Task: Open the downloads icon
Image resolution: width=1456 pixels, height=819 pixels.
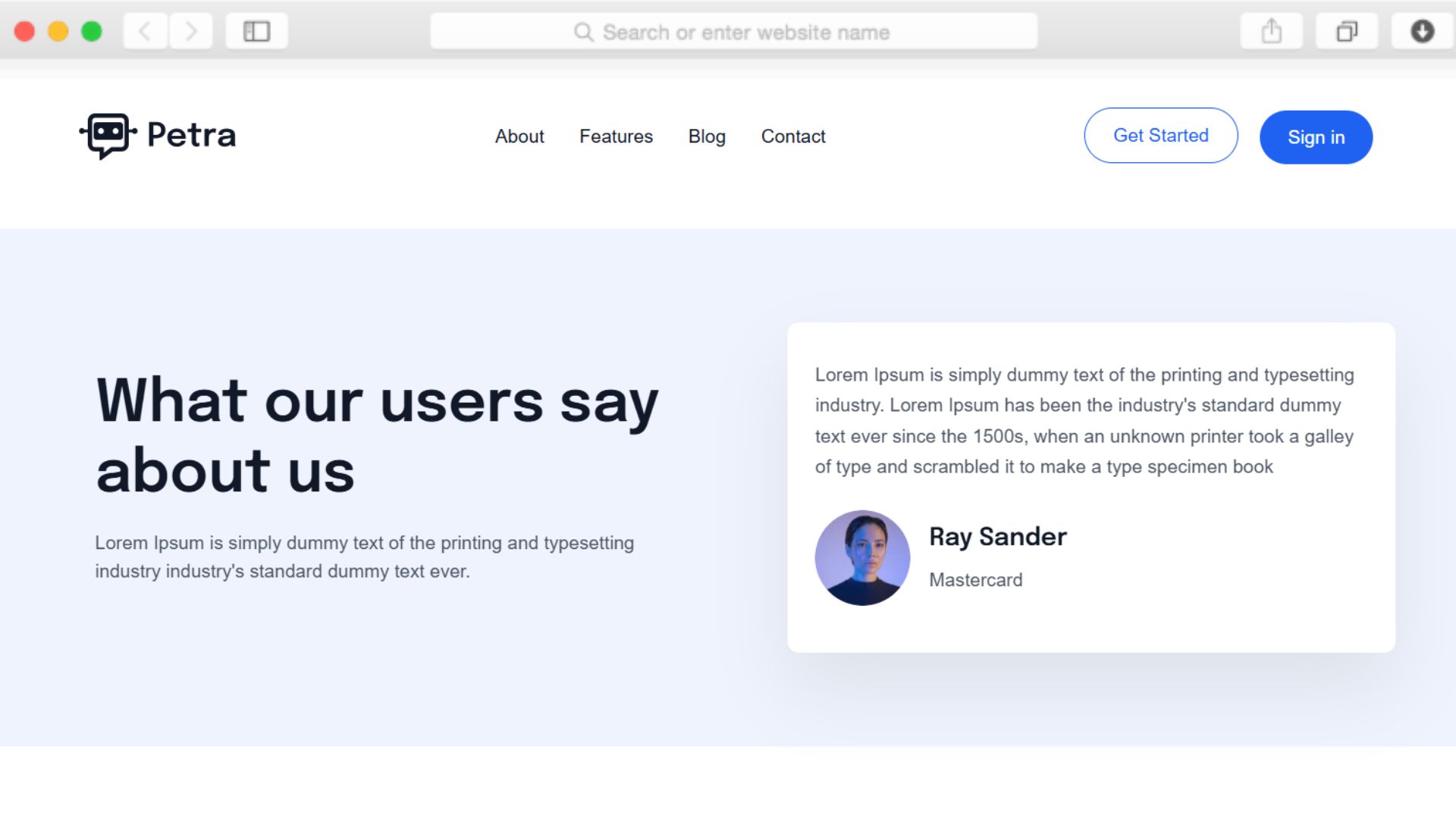Action: (1422, 32)
